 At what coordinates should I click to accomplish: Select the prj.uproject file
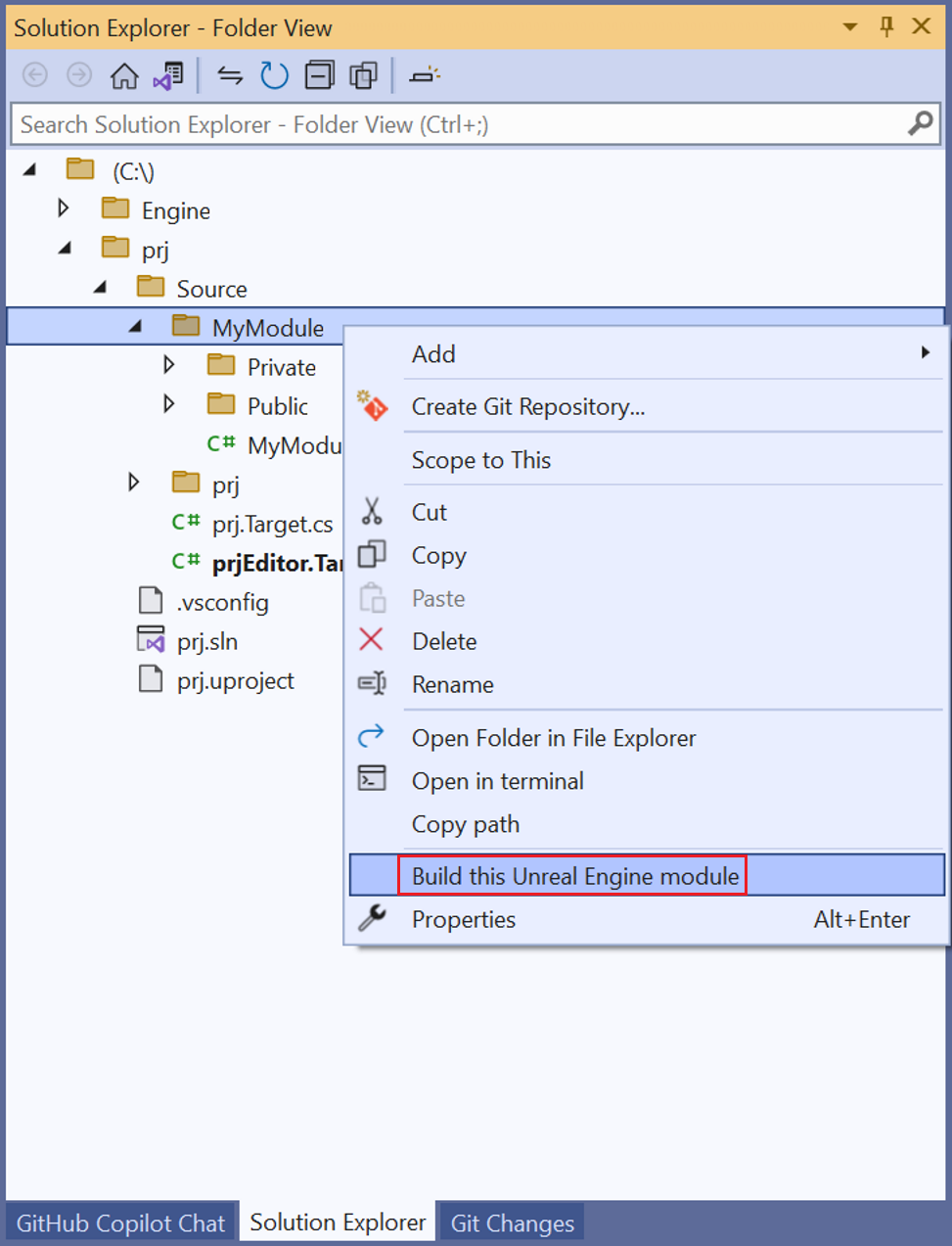[235, 680]
